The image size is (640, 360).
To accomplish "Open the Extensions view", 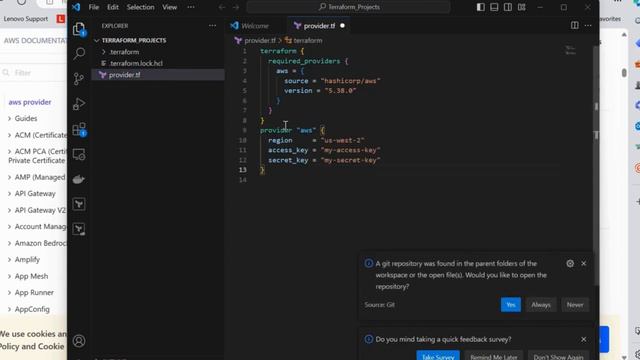I will [79, 129].
